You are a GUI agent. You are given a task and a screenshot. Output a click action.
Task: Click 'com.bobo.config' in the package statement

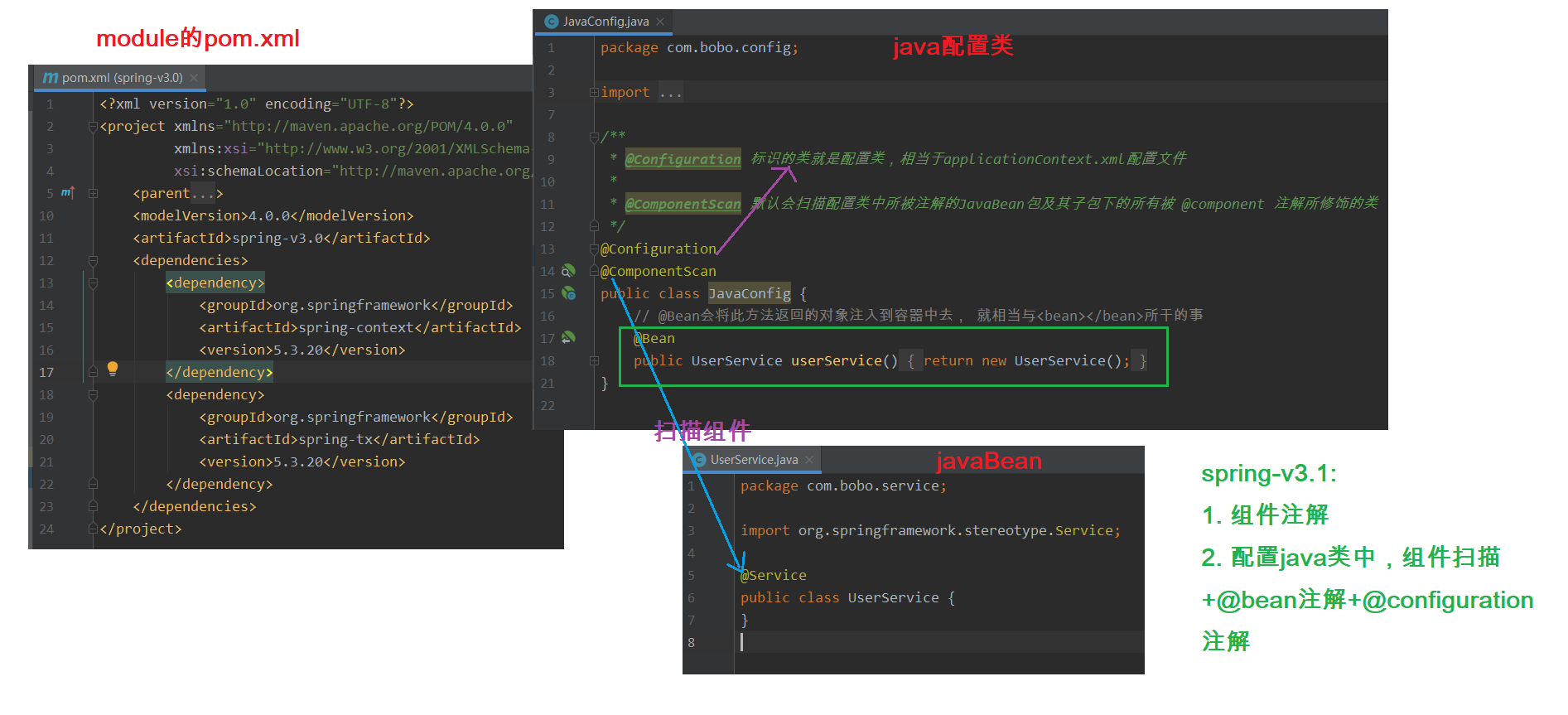729,47
